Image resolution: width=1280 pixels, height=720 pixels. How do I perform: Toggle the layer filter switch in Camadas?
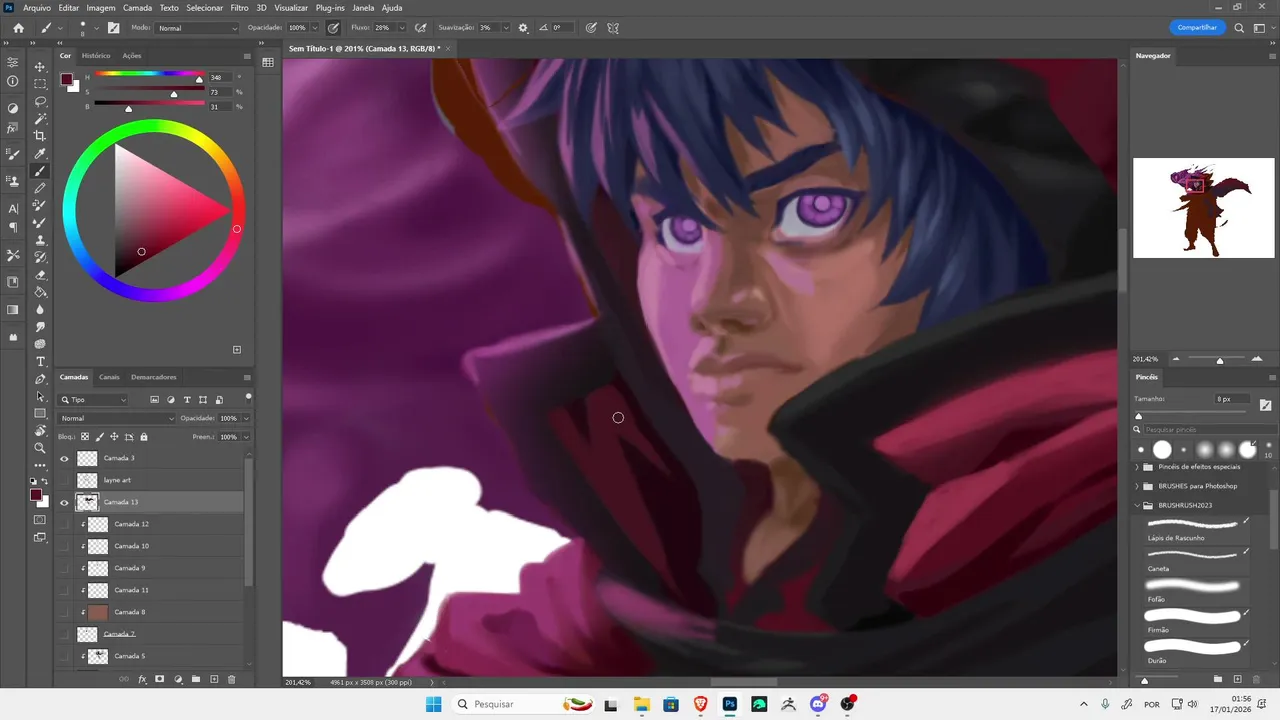248,397
